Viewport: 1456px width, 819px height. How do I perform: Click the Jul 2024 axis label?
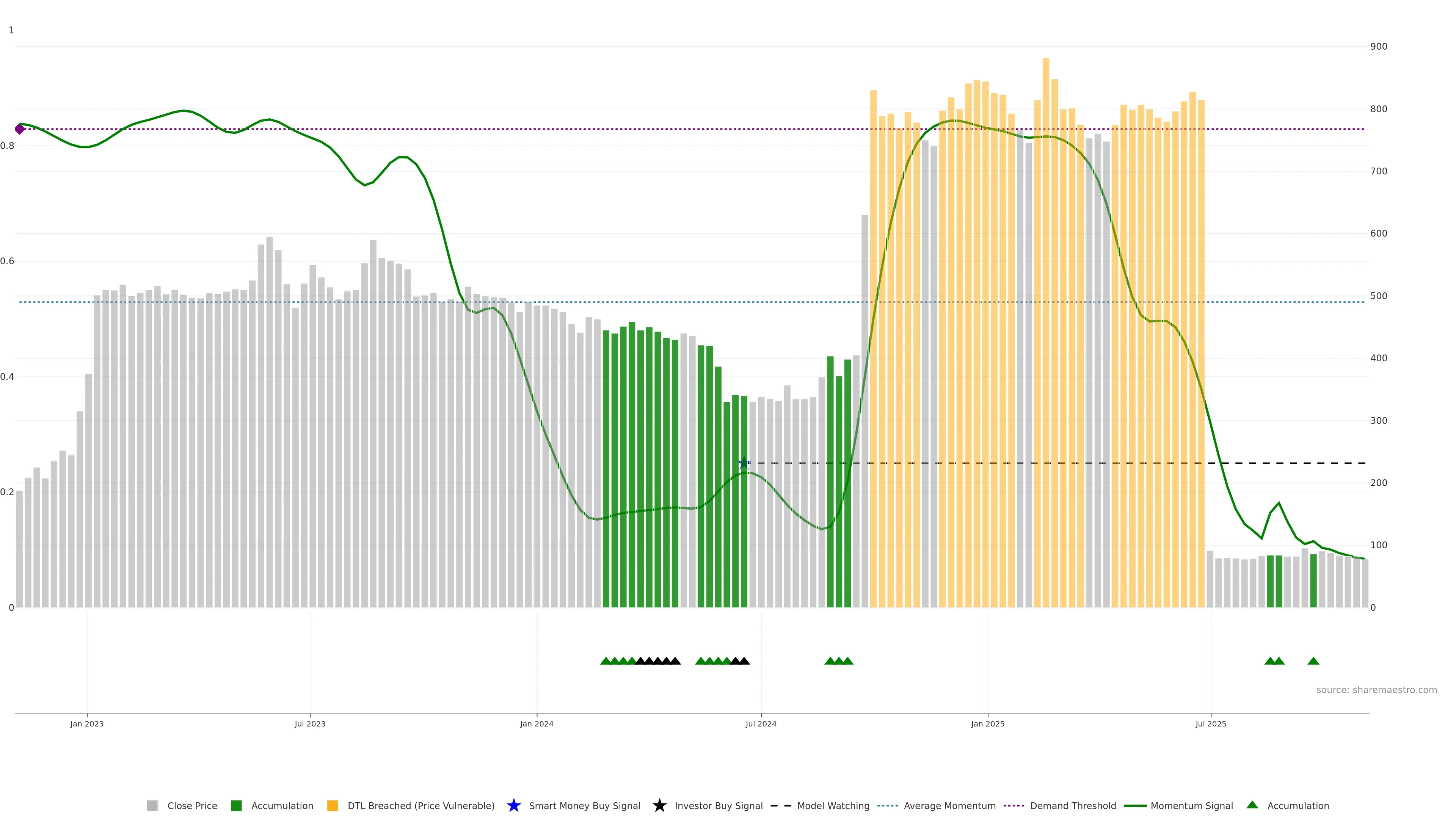[x=761, y=723]
